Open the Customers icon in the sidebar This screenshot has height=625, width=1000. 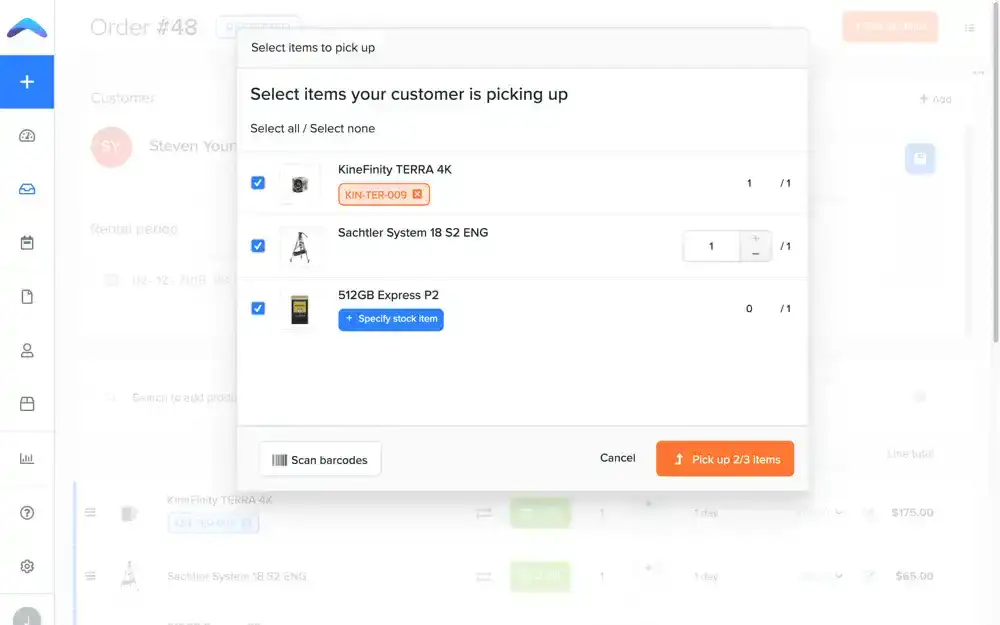[27, 350]
